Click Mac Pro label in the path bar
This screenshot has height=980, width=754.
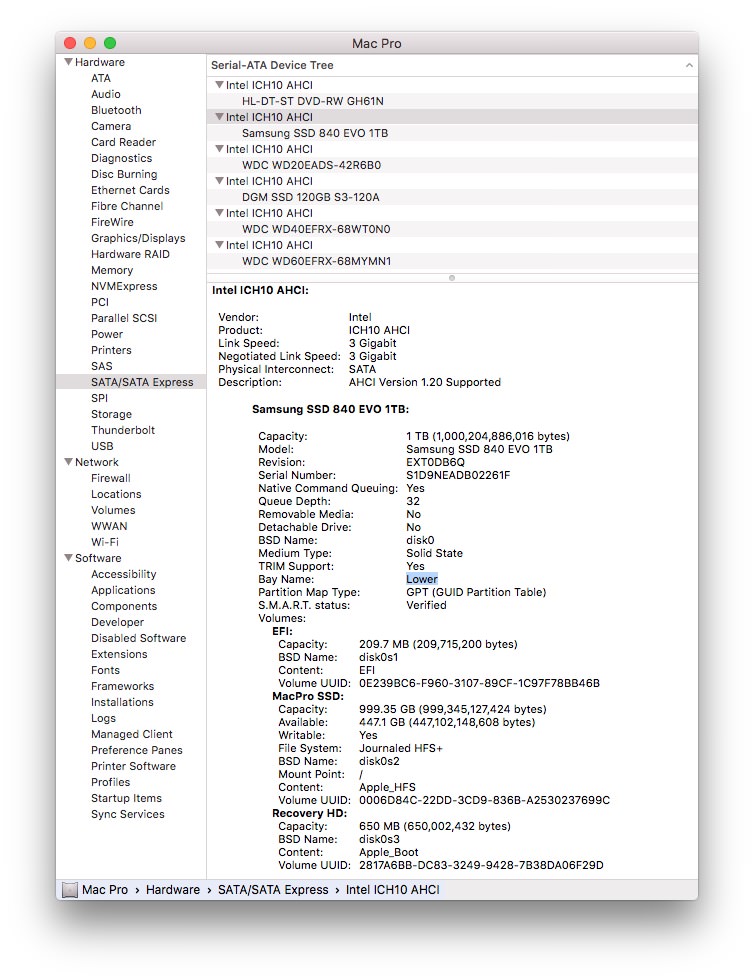[104, 889]
